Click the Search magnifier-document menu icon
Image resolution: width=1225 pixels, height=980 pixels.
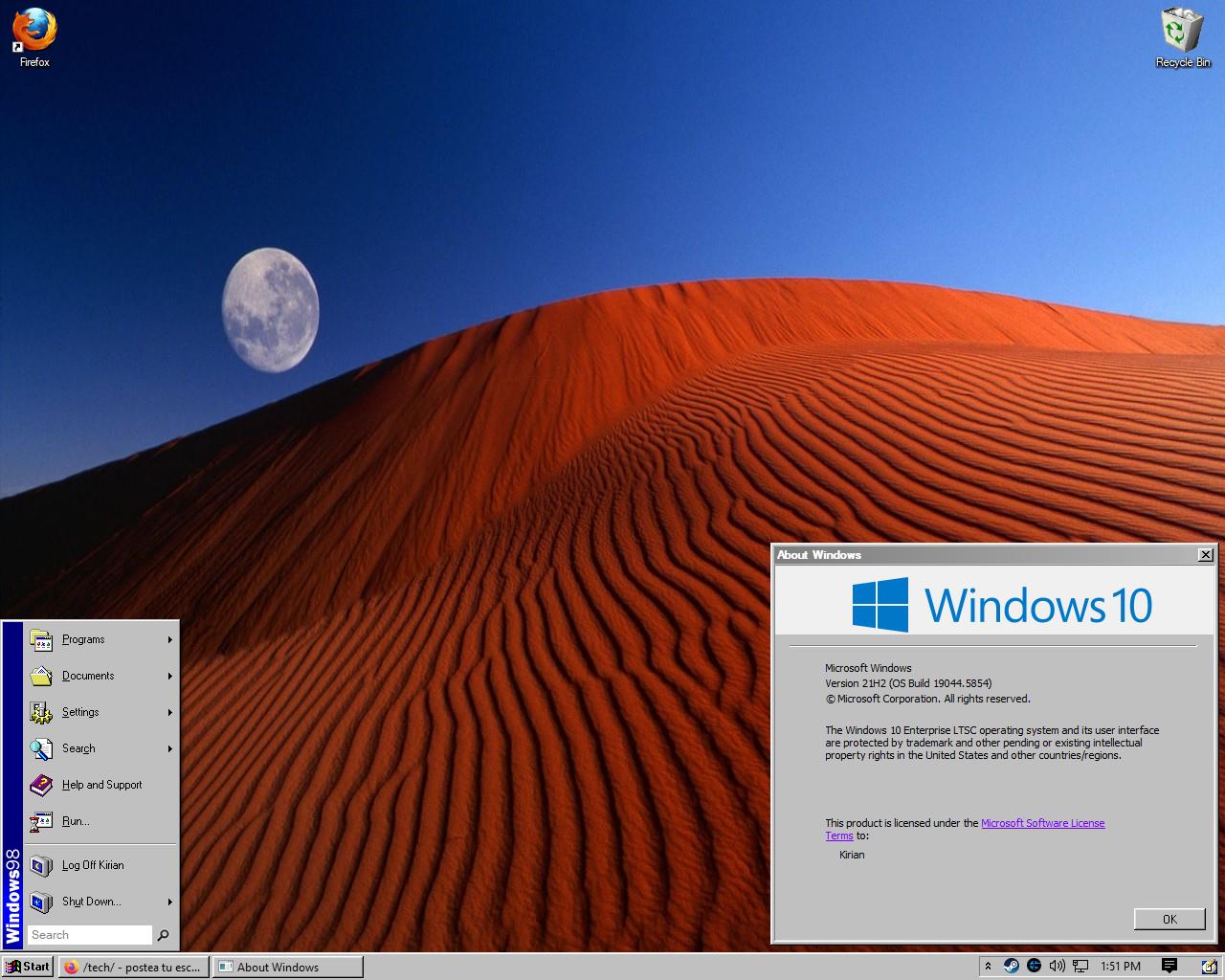(41, 748)
